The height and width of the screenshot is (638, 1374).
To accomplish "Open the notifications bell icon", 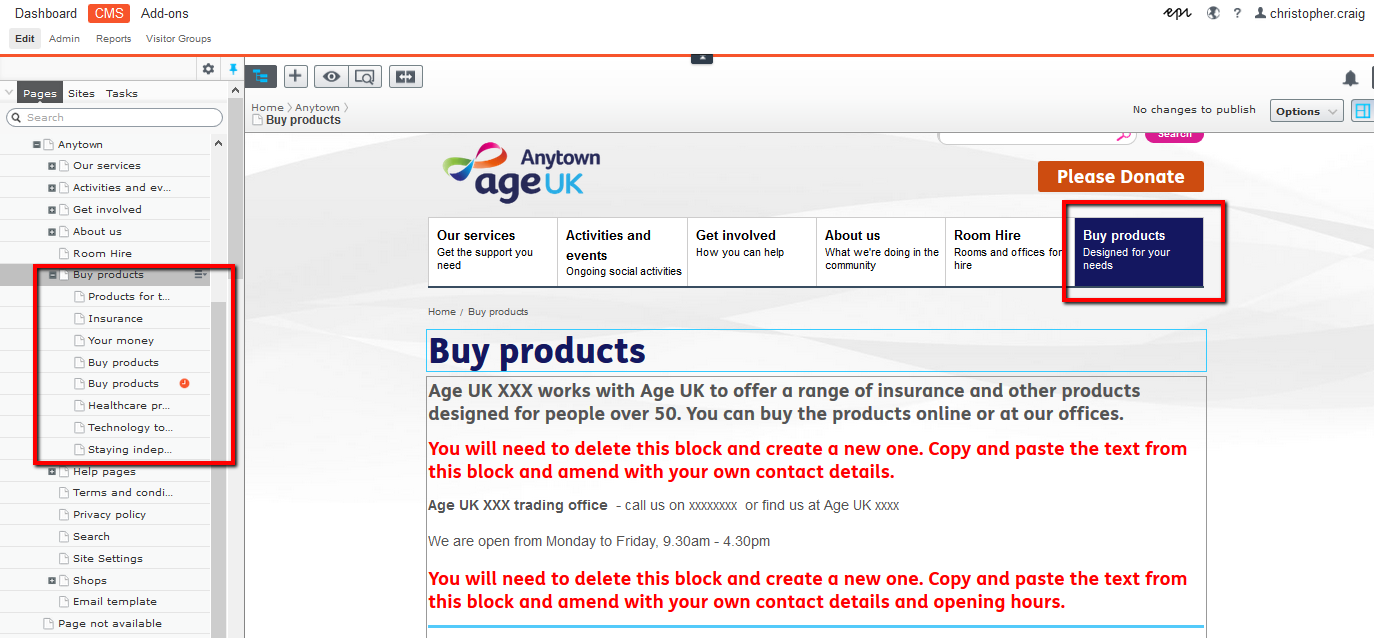I will (x=1351, y=78).
